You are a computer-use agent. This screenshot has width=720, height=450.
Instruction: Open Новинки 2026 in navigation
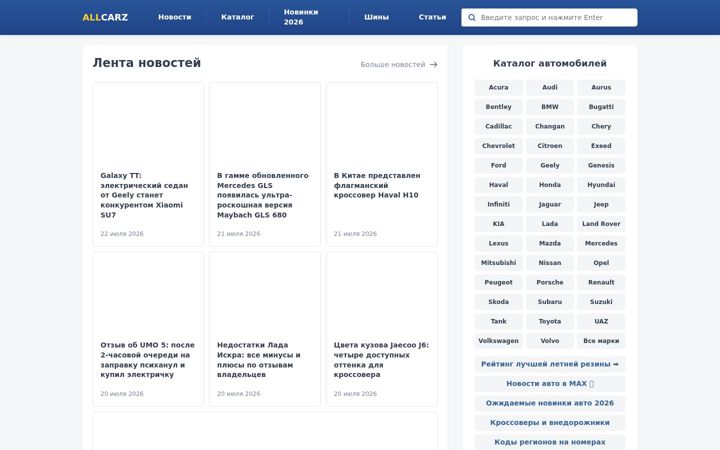(x=301, y=17)
